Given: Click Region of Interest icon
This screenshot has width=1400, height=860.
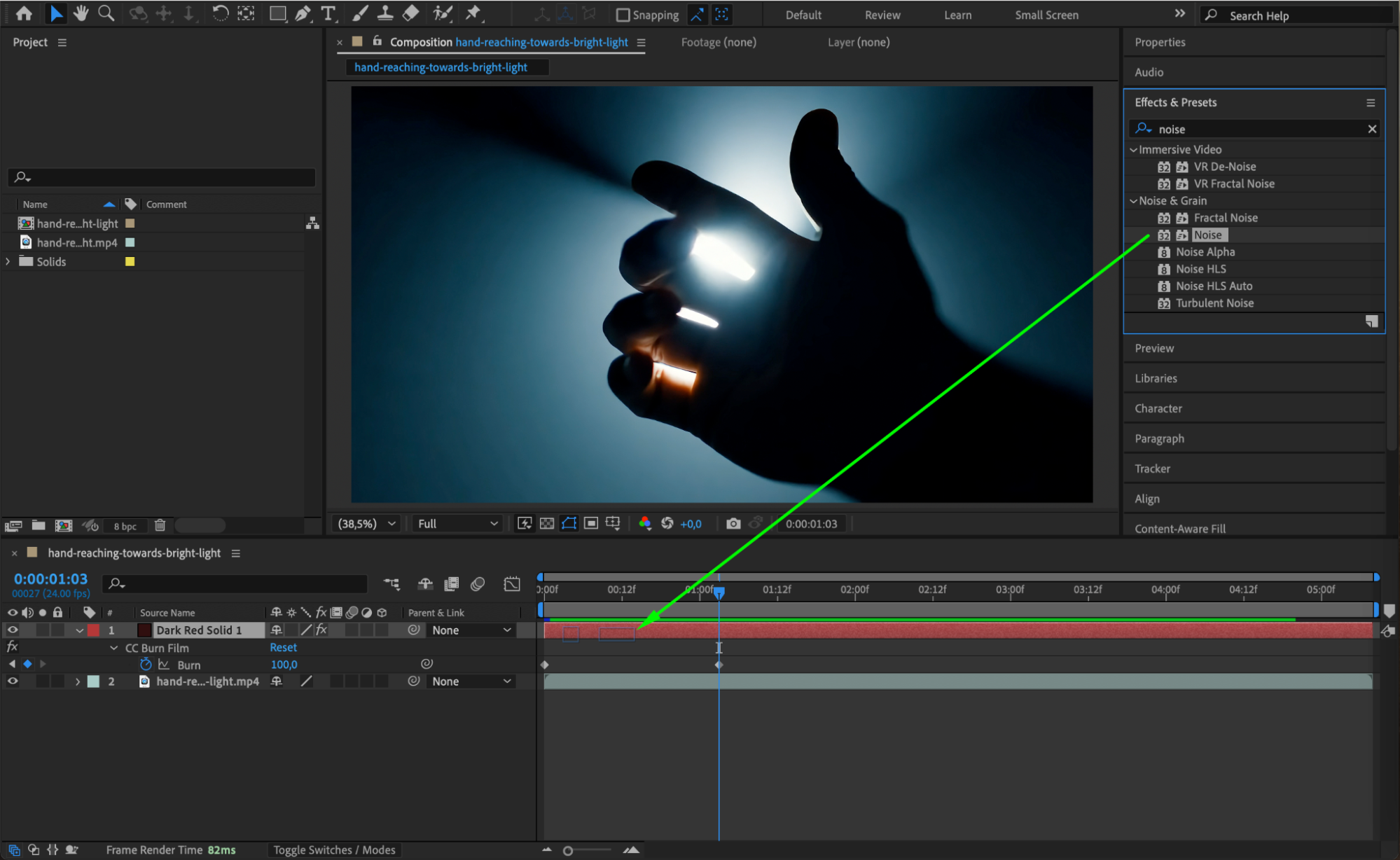Looking at the screenshot, I should pyautogui.click(x=591, y=524).
